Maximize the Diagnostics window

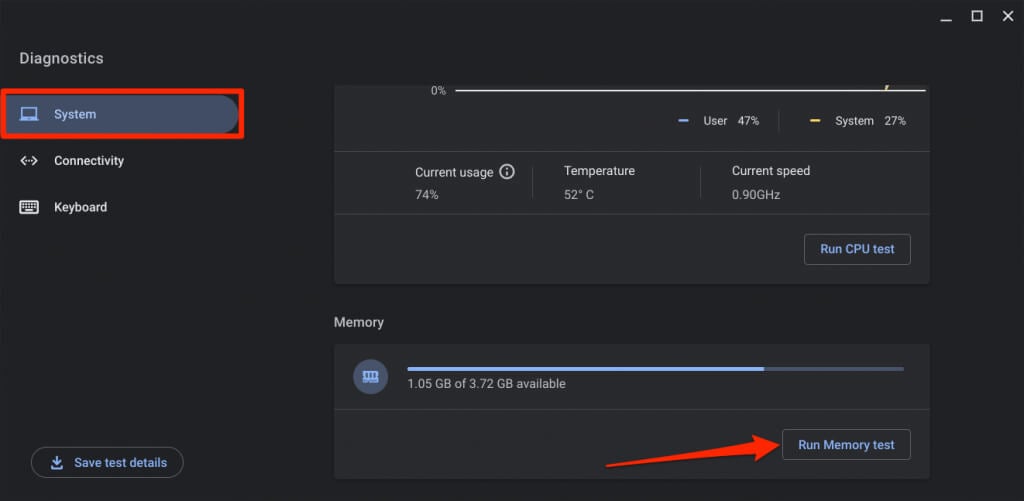point(977,16)
